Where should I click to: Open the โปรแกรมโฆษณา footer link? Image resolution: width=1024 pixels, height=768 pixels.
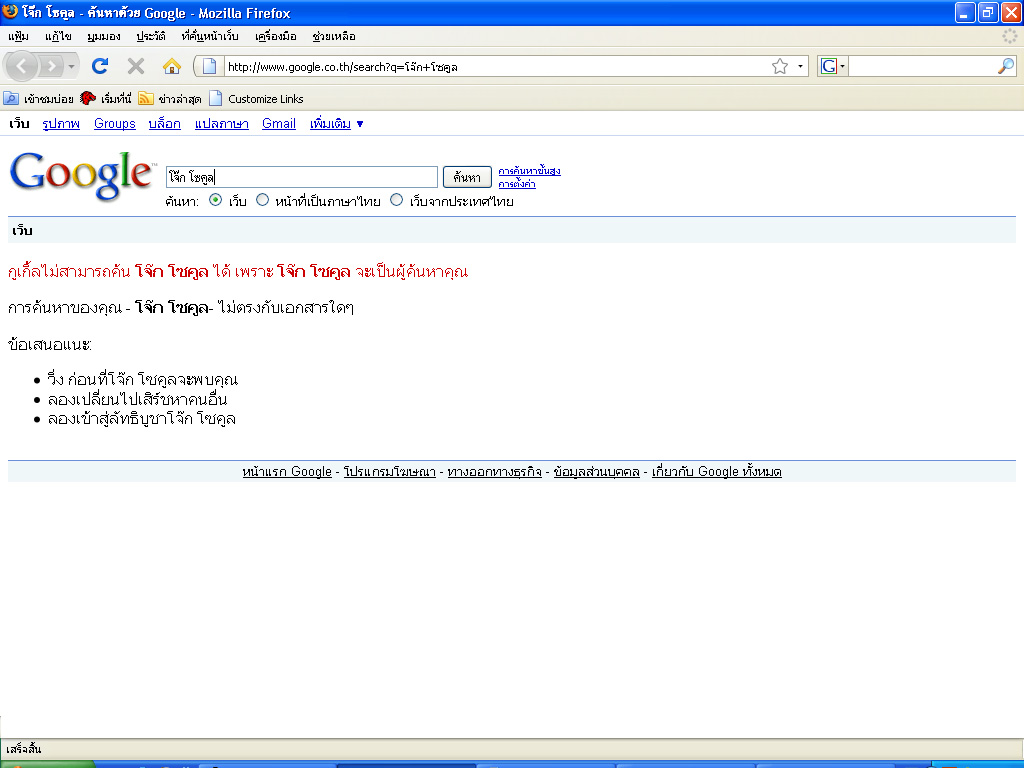pos(390,472)
